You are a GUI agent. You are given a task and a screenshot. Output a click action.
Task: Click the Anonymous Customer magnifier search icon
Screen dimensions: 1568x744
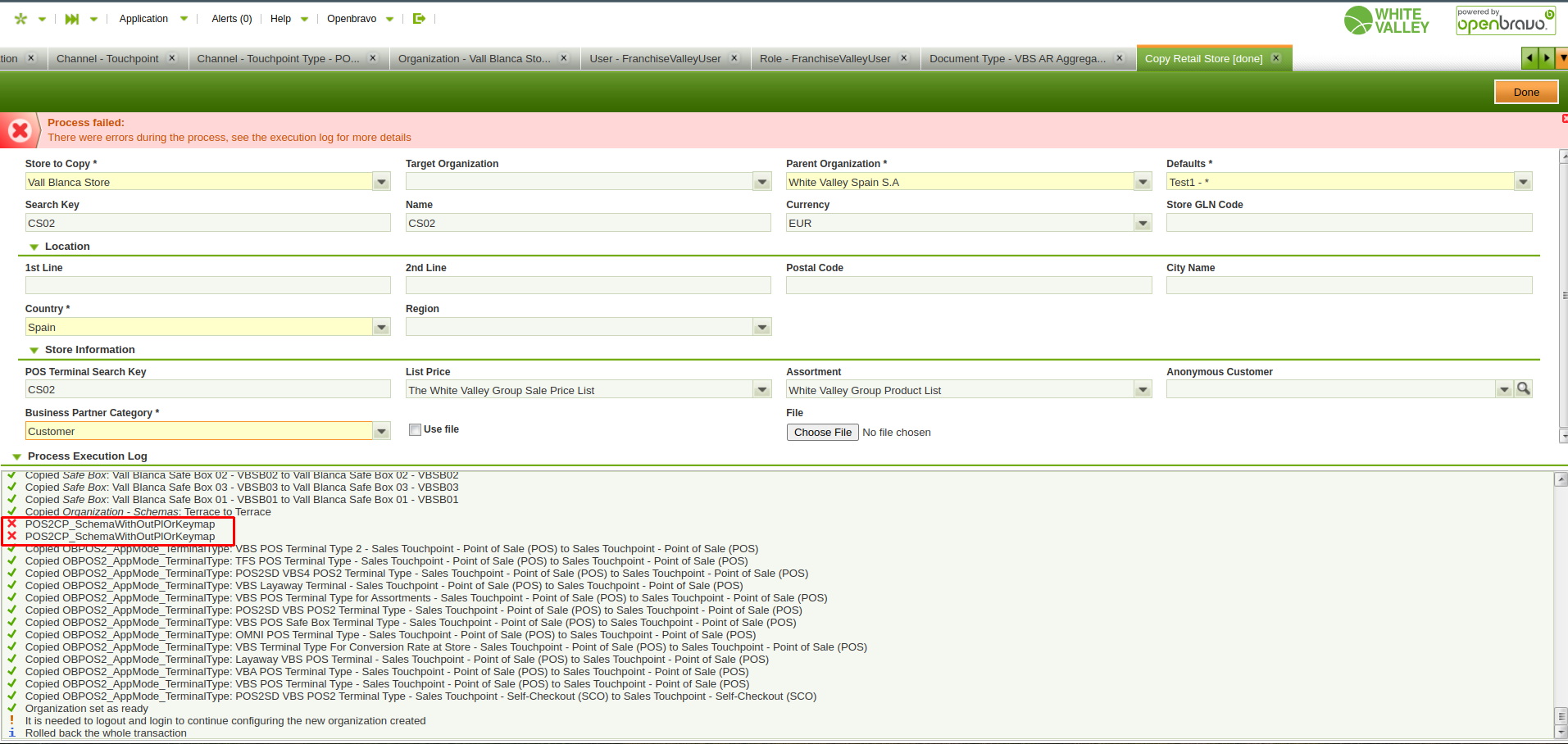1523,389
